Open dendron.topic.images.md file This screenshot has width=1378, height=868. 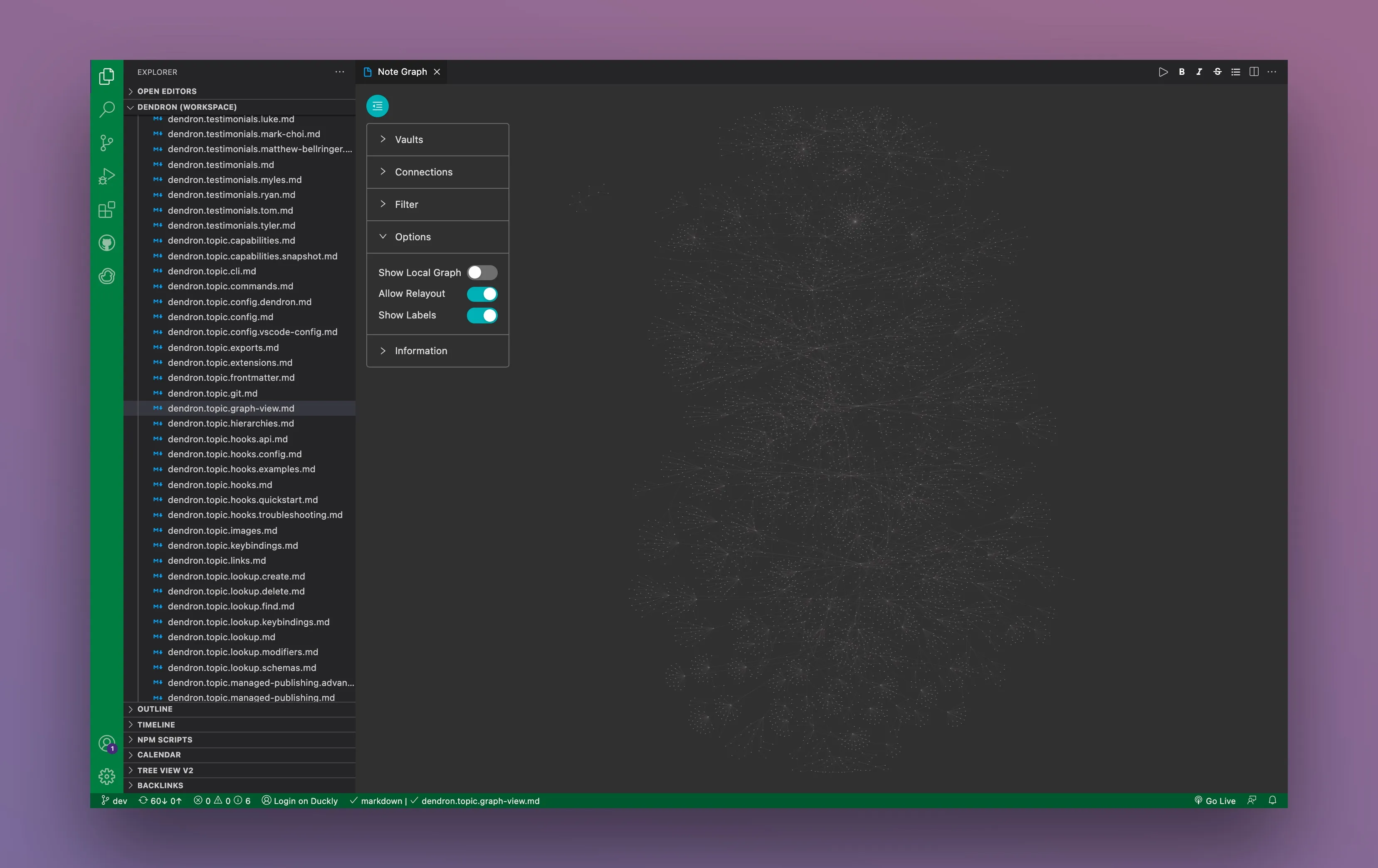tap(239, 530)
